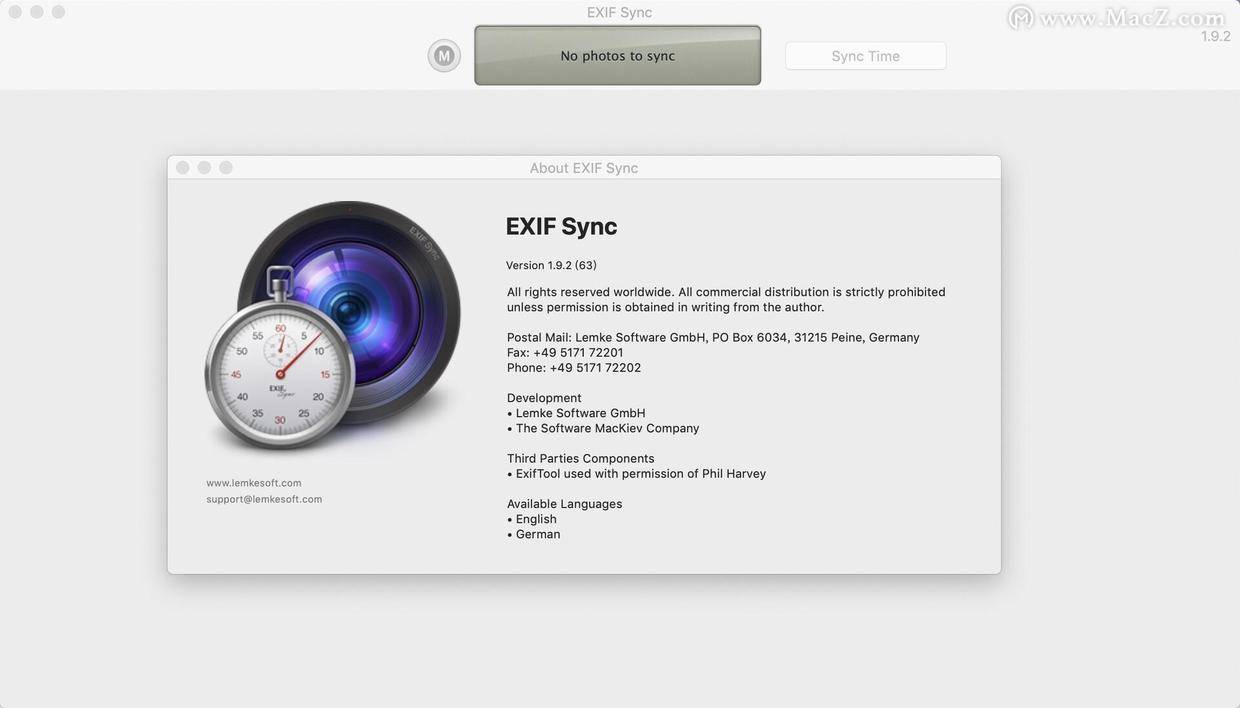Close the main EXIF Sync window
Viewport: 1240px width, 708px height.
click(x=15, y=12)
